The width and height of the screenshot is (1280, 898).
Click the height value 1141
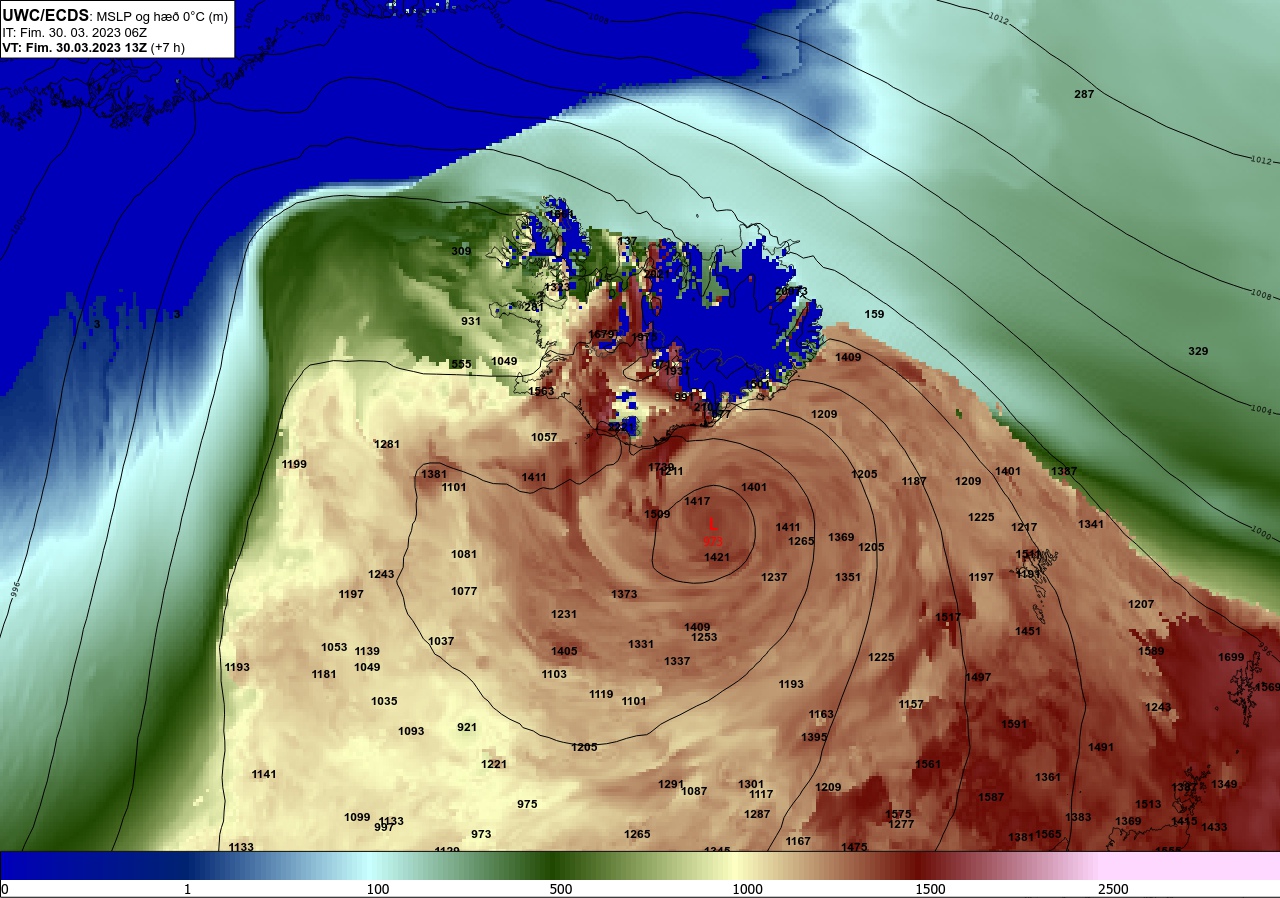click(x=264, y=774)
